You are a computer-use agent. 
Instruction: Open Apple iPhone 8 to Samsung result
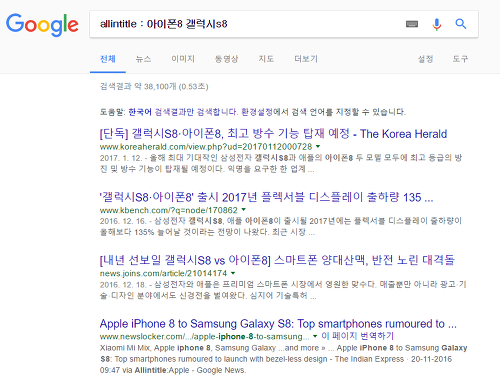(x=278, y=324)
